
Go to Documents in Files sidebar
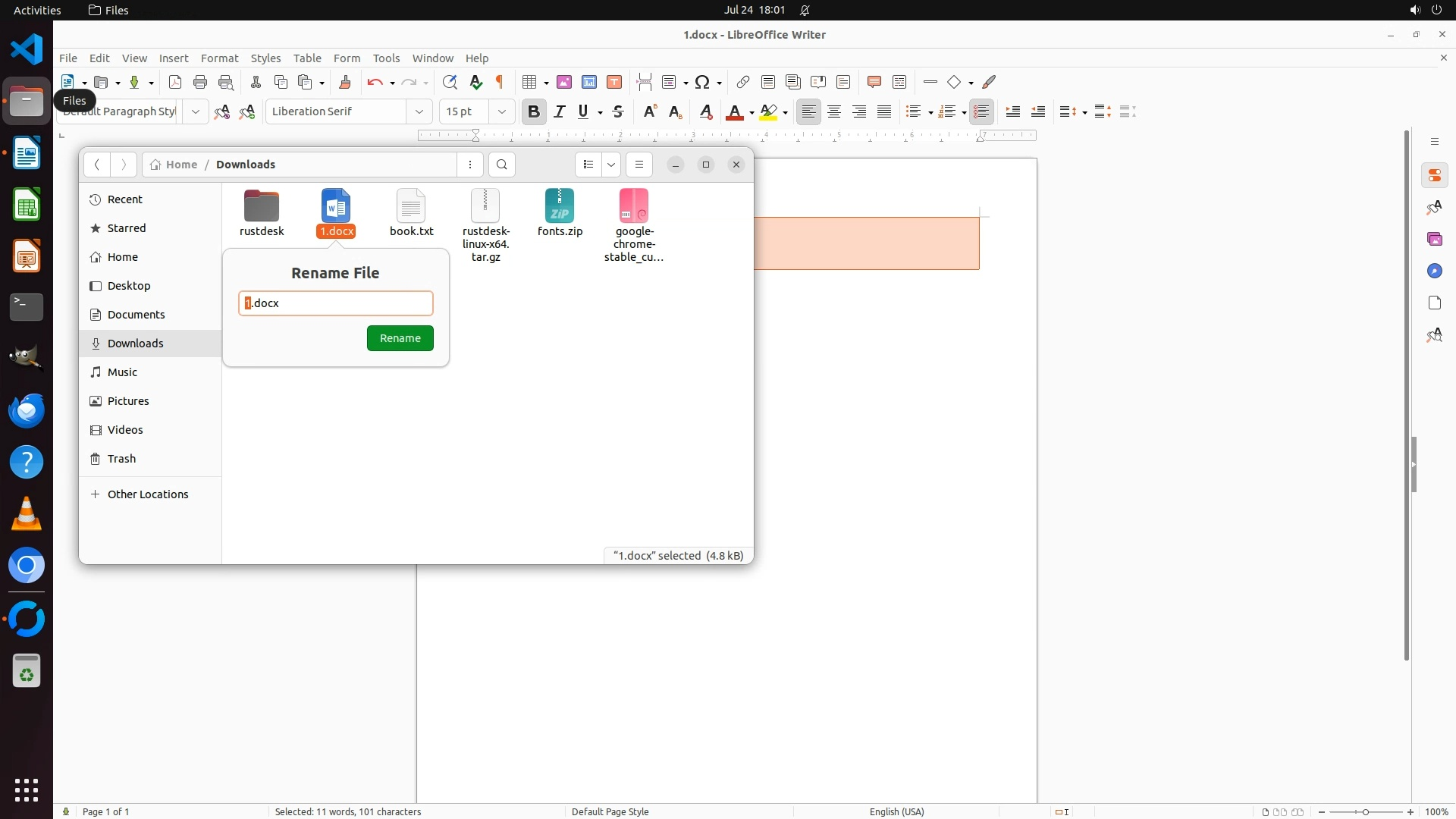pyautogui.click(x=136, y=315)
